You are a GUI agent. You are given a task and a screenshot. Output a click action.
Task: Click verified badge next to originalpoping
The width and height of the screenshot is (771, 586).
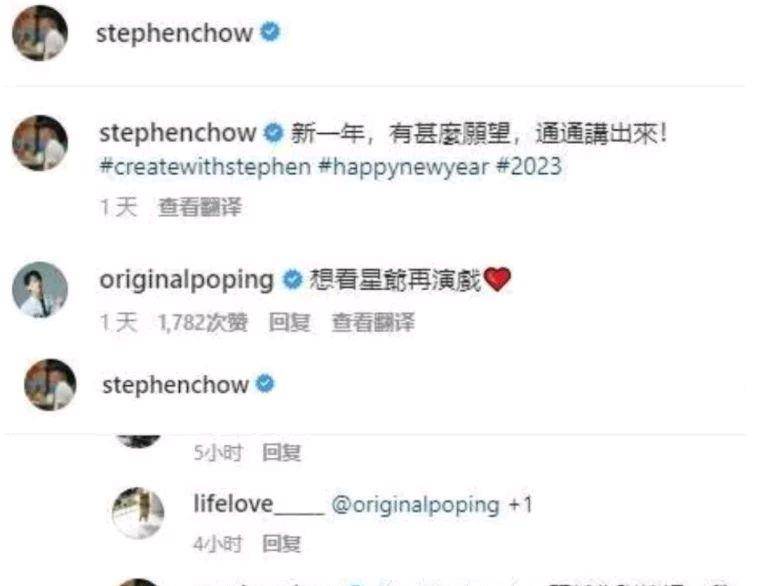pos(293,279)
